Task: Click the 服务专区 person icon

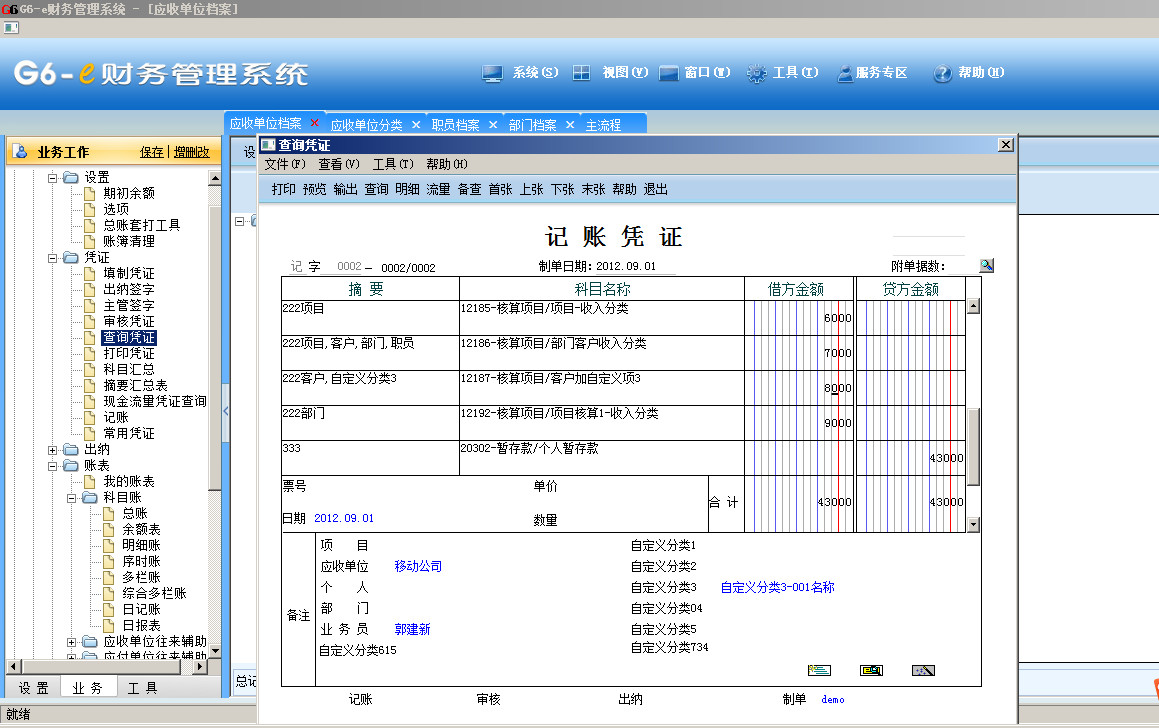Action: [x=845, y=73]
